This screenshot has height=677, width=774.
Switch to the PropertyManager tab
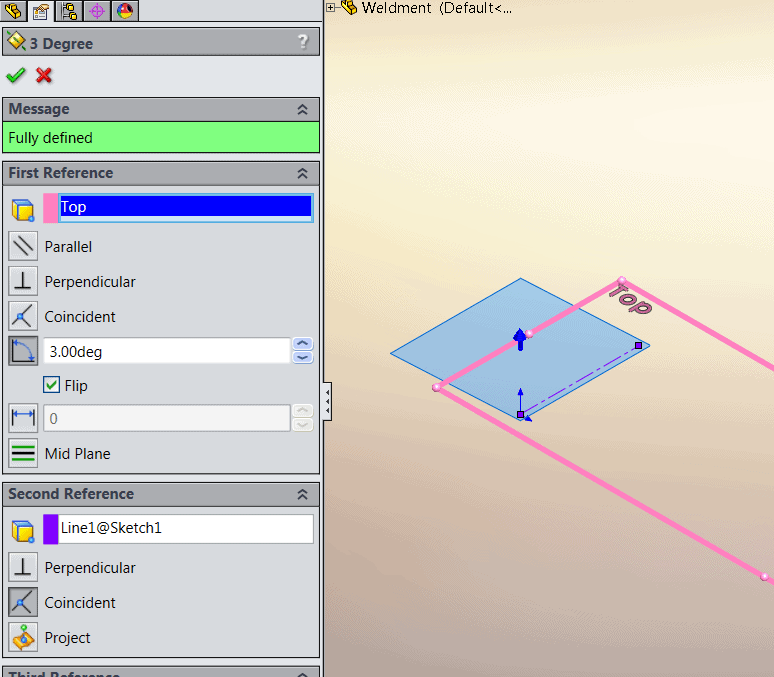click(40, 11)
